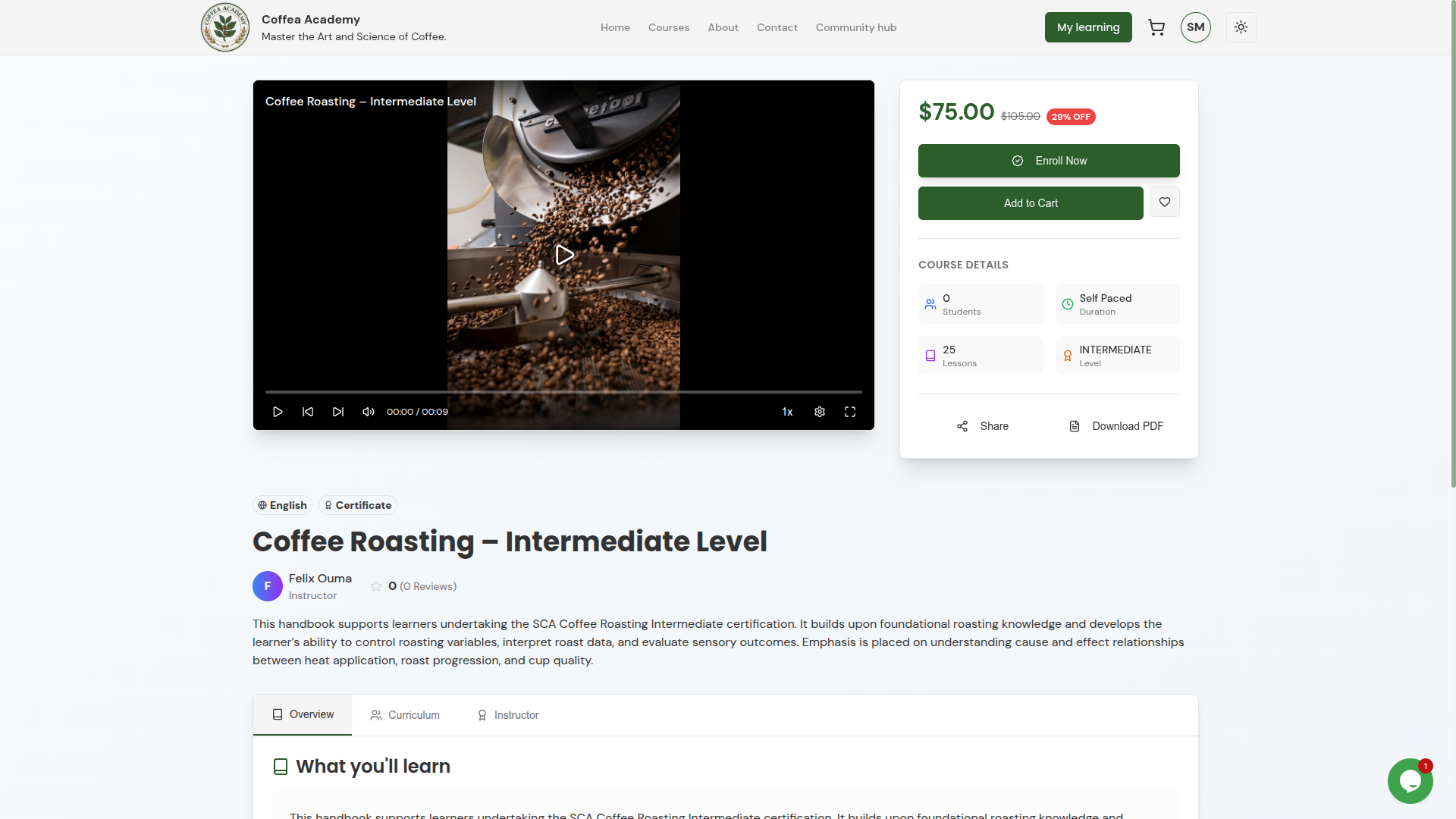Open Community hub navigation link
Image resolution: width=1456 pixels, height=819 pixels.
[856, 27]
